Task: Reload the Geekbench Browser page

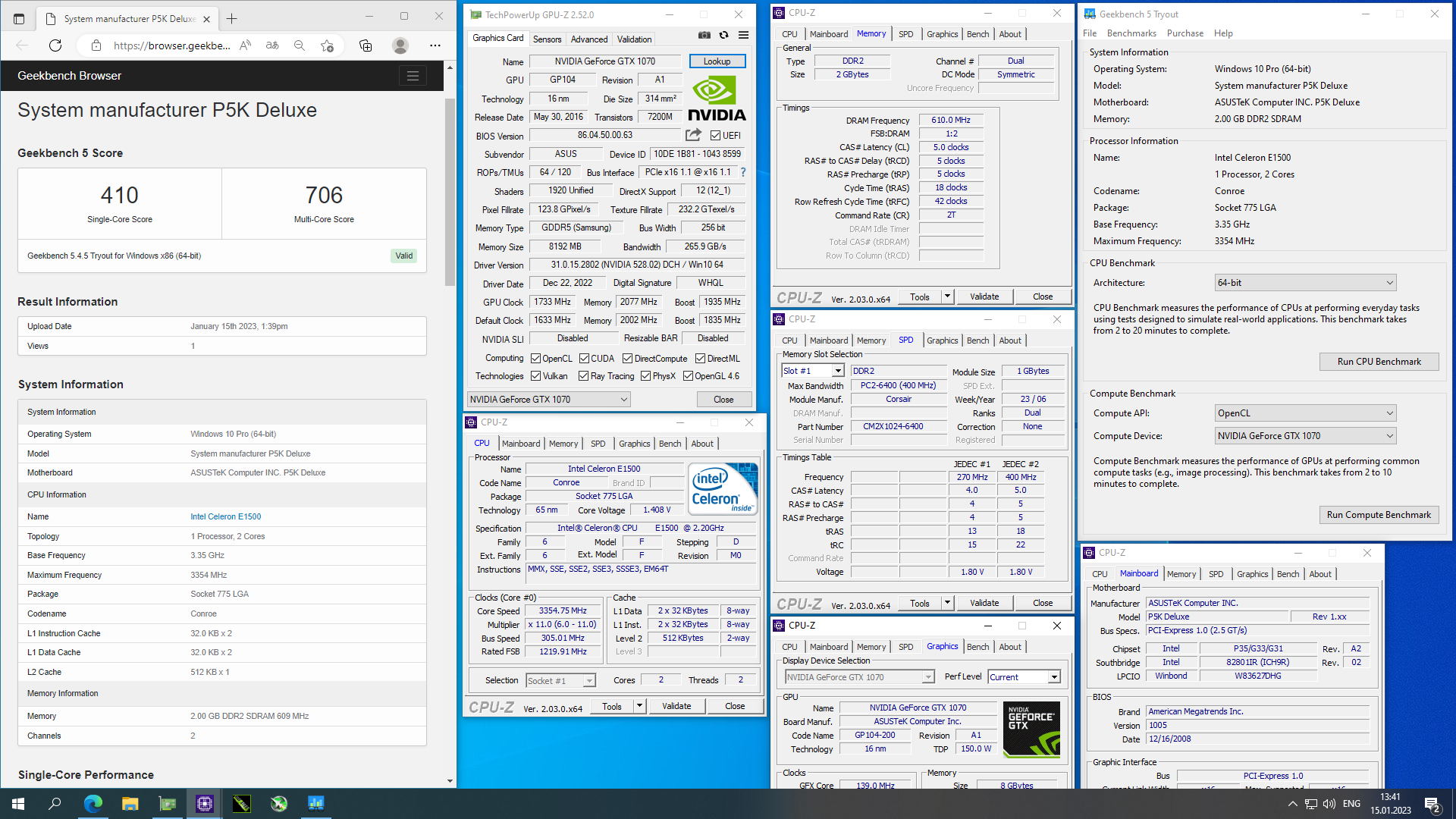Action: tap(55, 45)
